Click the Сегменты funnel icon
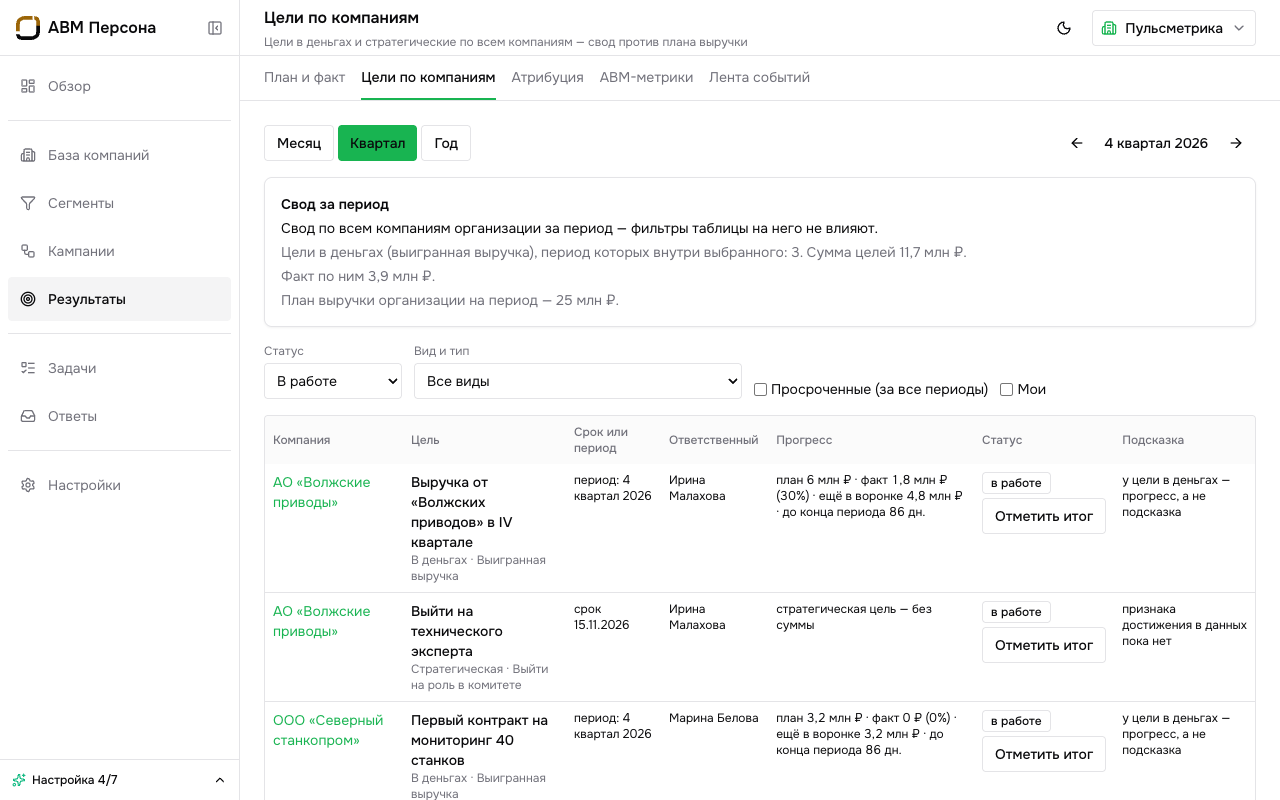 pyautogui.click(x=28, y=203)
